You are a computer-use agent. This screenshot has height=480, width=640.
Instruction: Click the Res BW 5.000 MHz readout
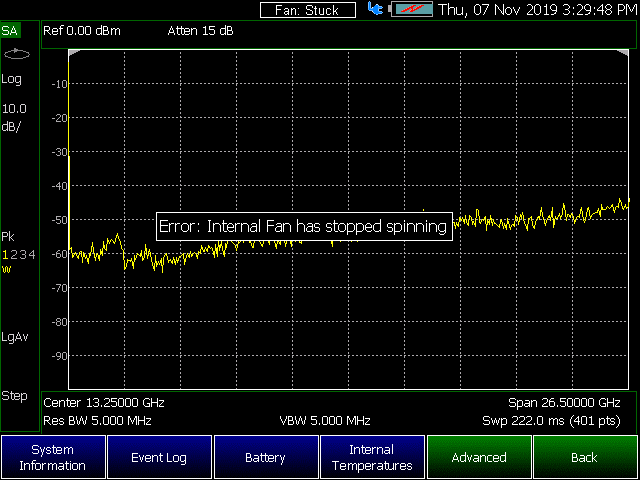coord(97,420)
